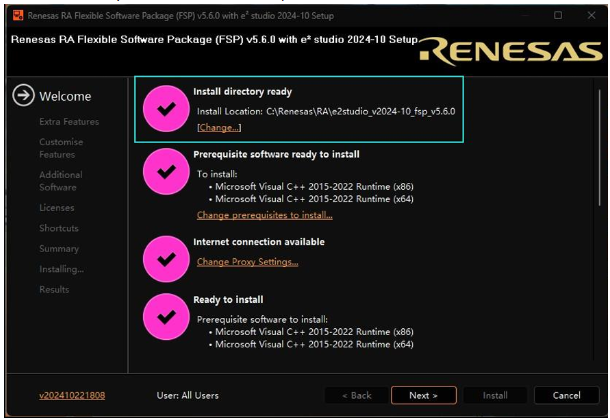This screenshot has width=610, height=420.
Task: Click the 'Ready to install' heading
Action: (228, 300)
